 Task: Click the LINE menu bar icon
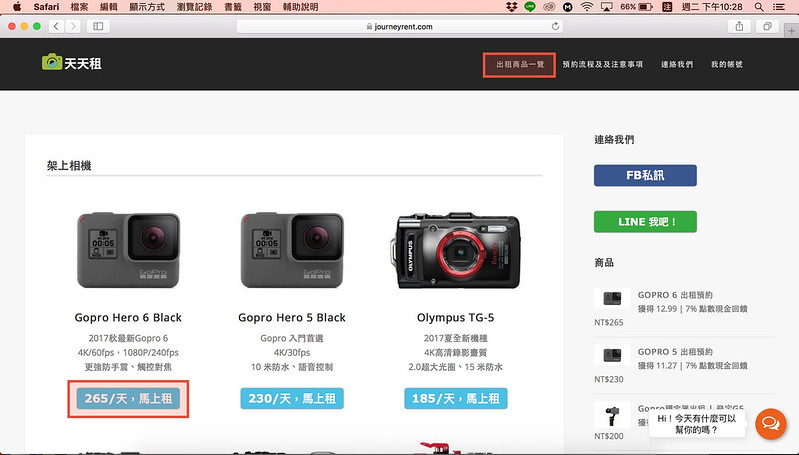(x=530, y=7)
